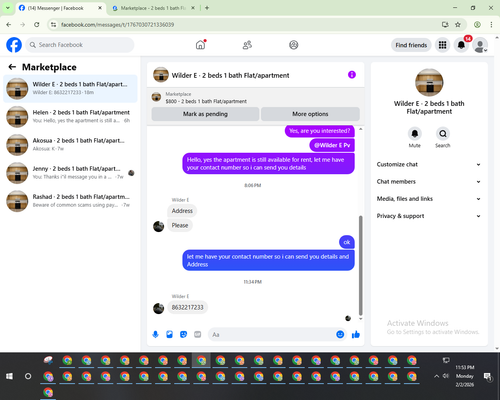Click the Search Facebook field
Screen dimensions: 500x400
coord(80,45)
